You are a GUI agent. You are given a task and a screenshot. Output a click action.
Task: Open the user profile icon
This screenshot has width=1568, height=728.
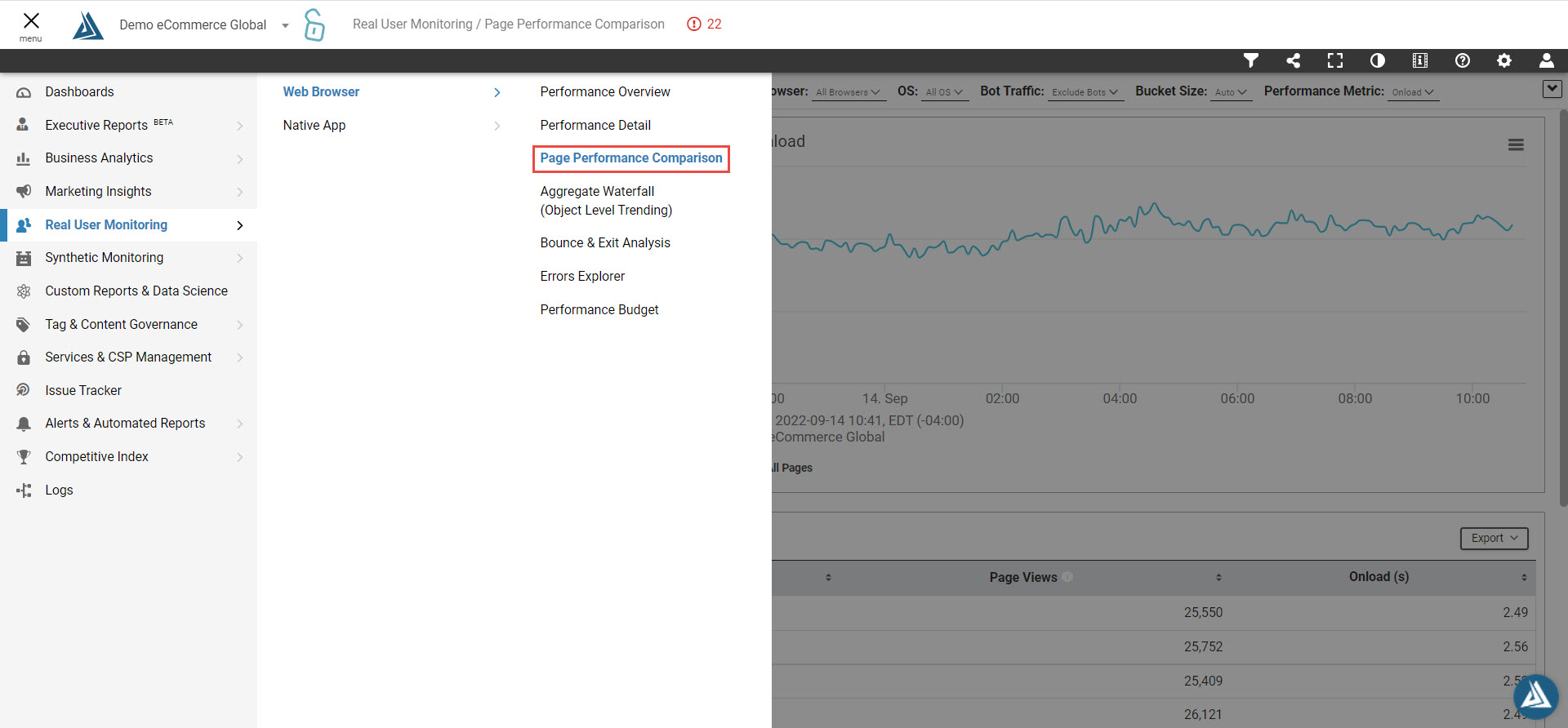click(1547, 60)
